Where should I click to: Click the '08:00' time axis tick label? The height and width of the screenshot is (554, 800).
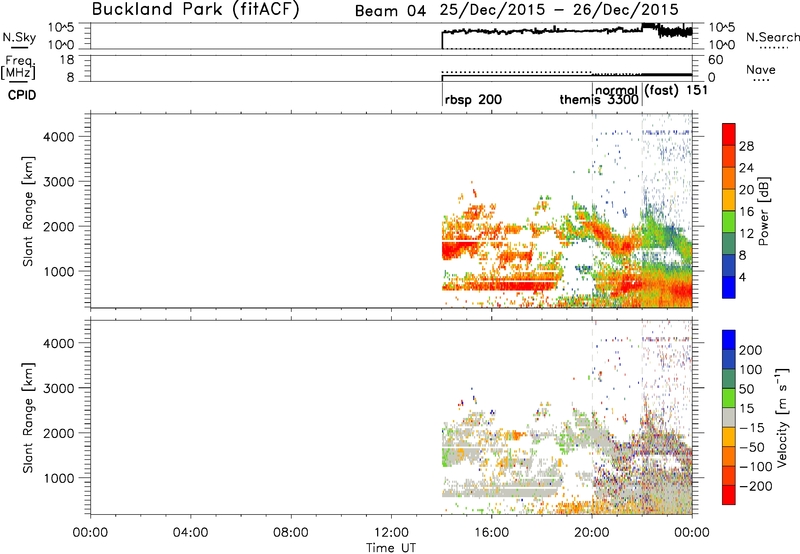[x=291, y=533]
